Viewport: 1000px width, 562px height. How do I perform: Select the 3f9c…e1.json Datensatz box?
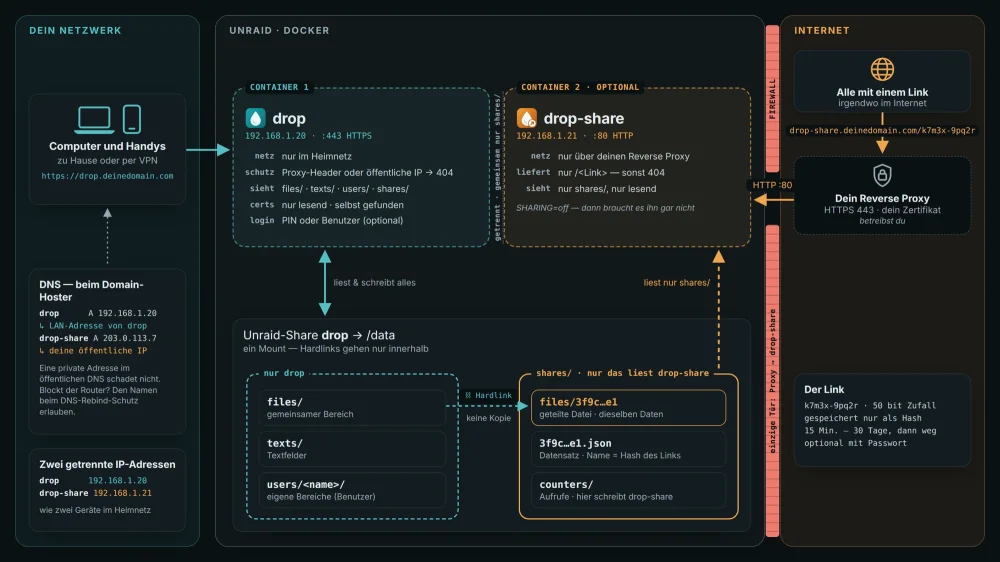[628, 449]
